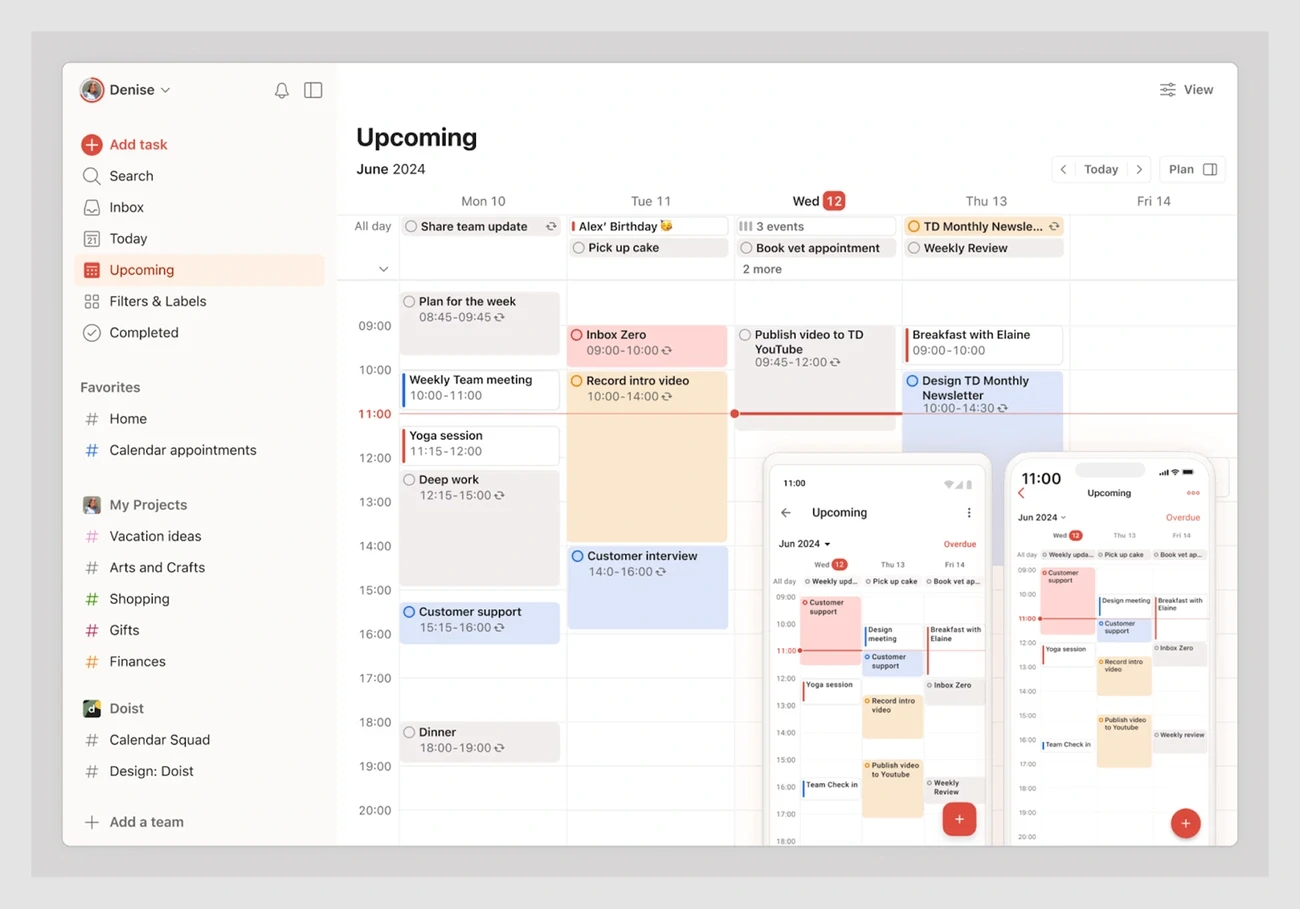The height and width of the screenshot is (909, 1300).
Task: Open the Completed tasks view
Action: pyautogui.click(x=141, y=332)
